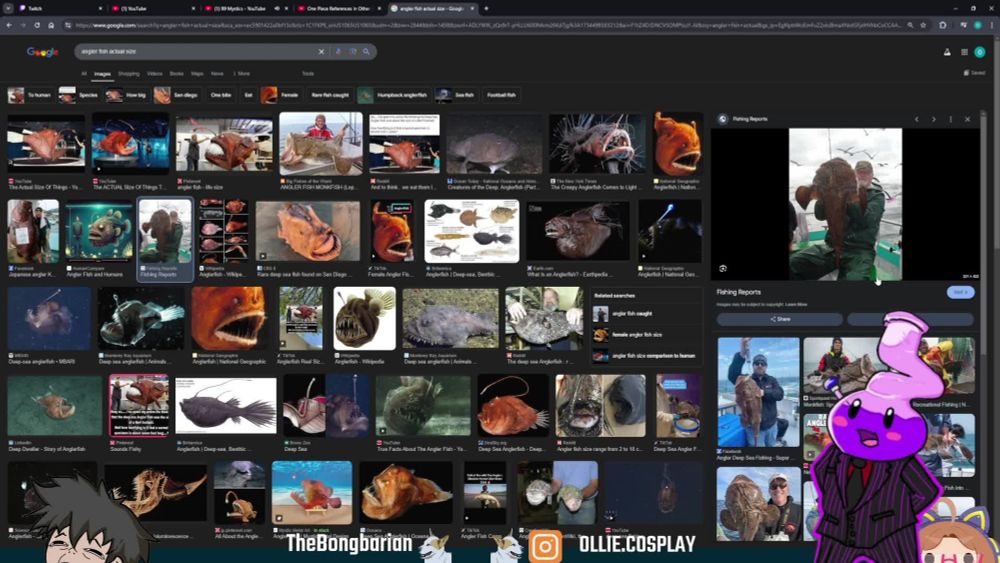Open the preview panel three-dot menu
The height and width of the screenshot is (563, 1000).
click(x=950, y=119)
